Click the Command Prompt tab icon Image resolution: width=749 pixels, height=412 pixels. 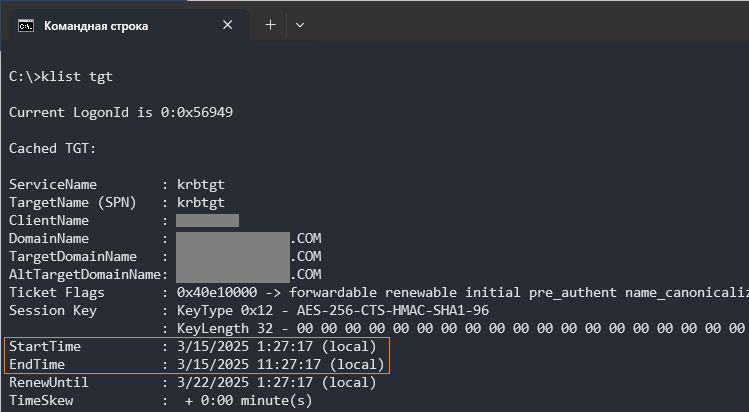click(26, 25)
